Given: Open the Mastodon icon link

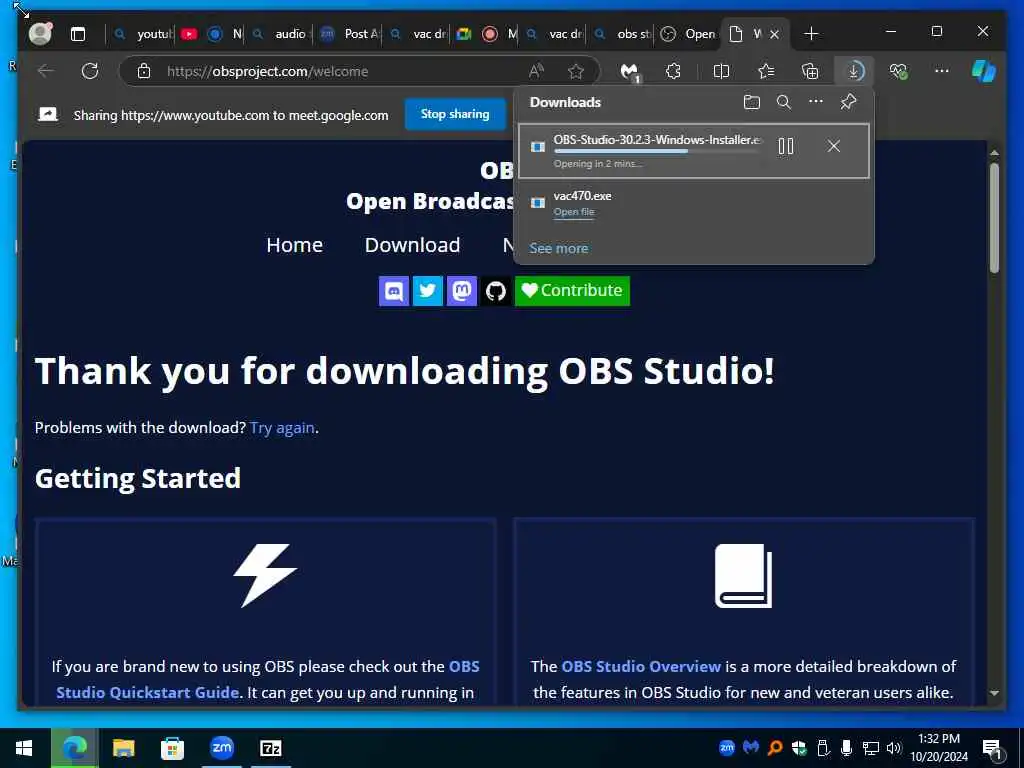Looking at the screenshot, I should (x=462, y=291).
